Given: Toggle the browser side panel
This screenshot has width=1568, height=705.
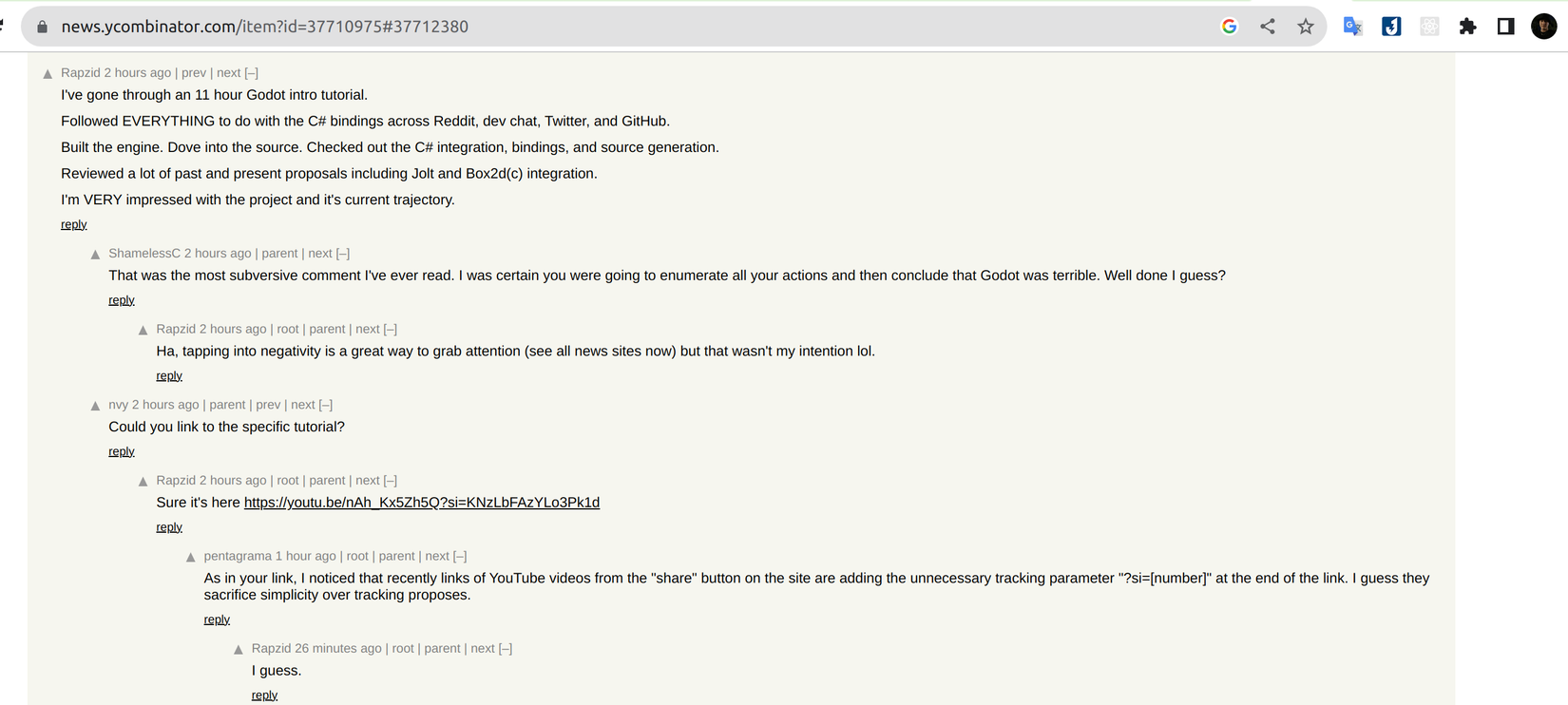Looking at the screenshot, I should click(x=1505, y=27).
